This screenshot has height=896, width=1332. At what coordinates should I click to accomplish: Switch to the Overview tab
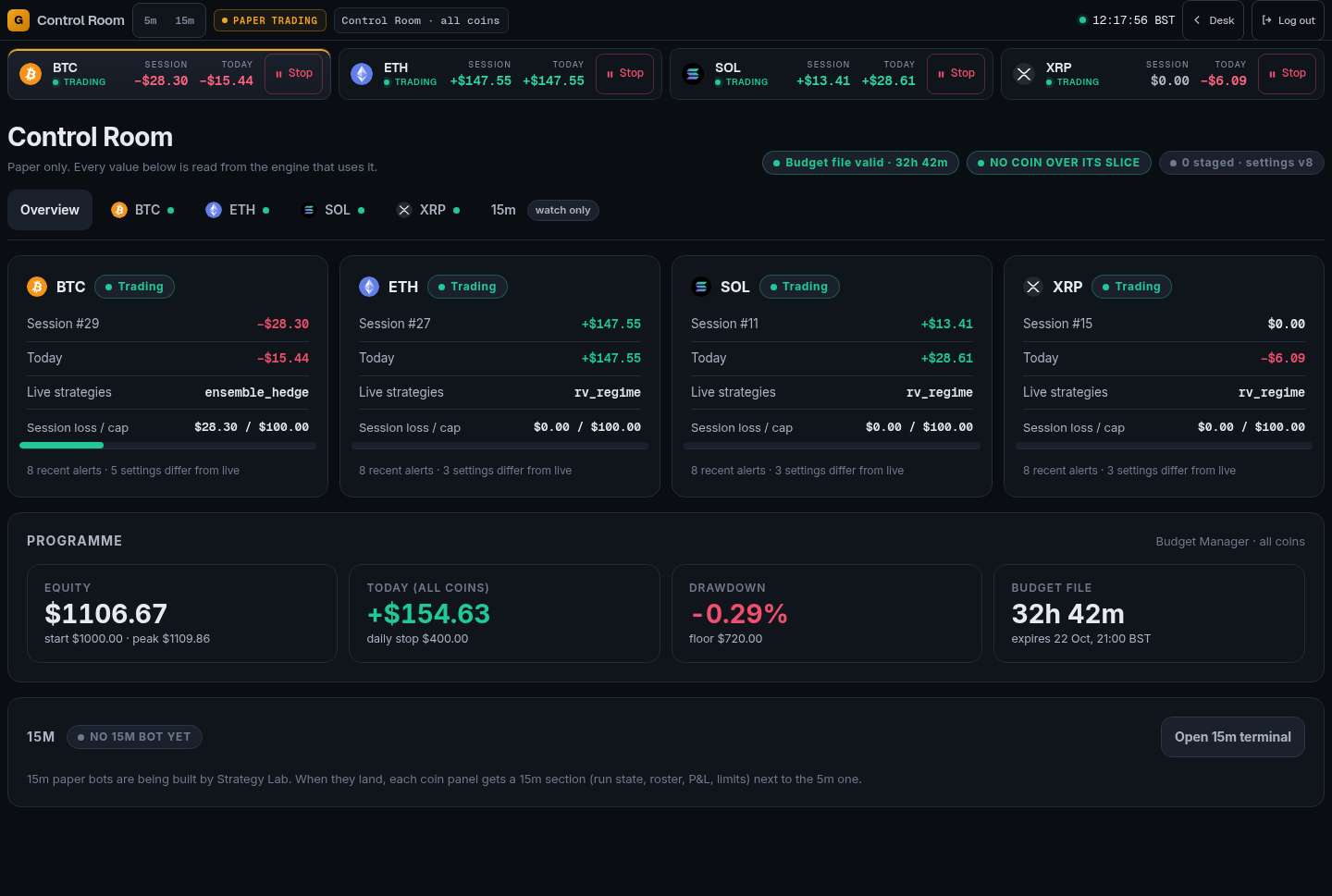[x=50, y=210]
